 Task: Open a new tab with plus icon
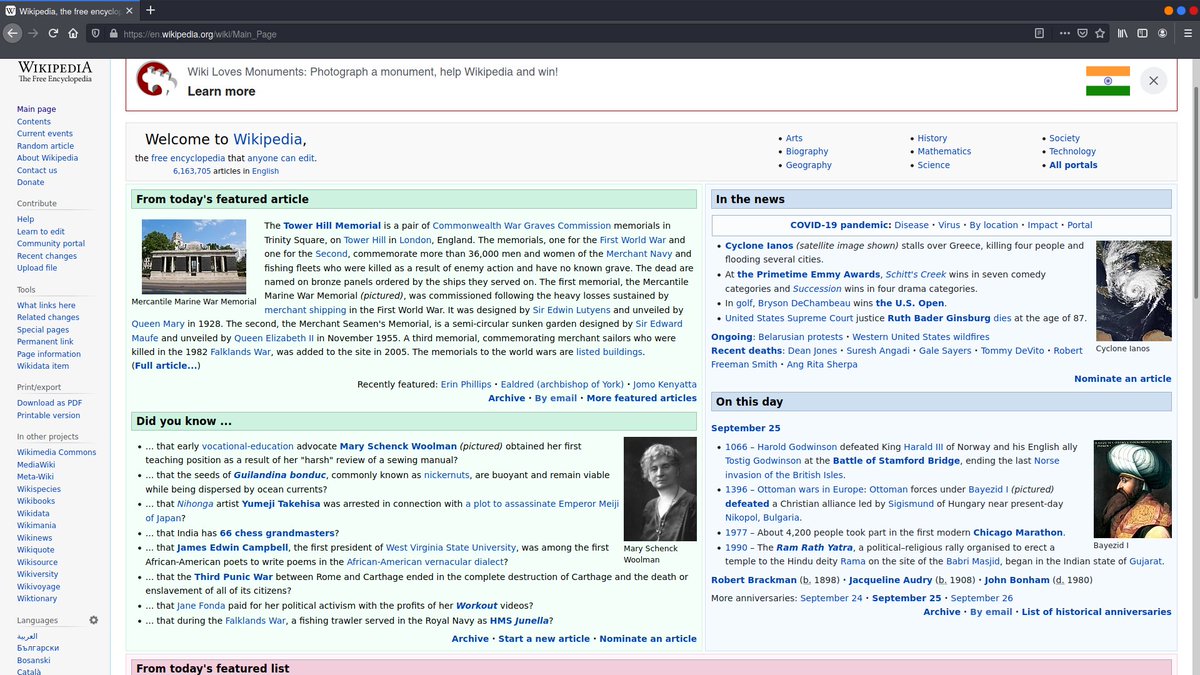pos(150,10)
